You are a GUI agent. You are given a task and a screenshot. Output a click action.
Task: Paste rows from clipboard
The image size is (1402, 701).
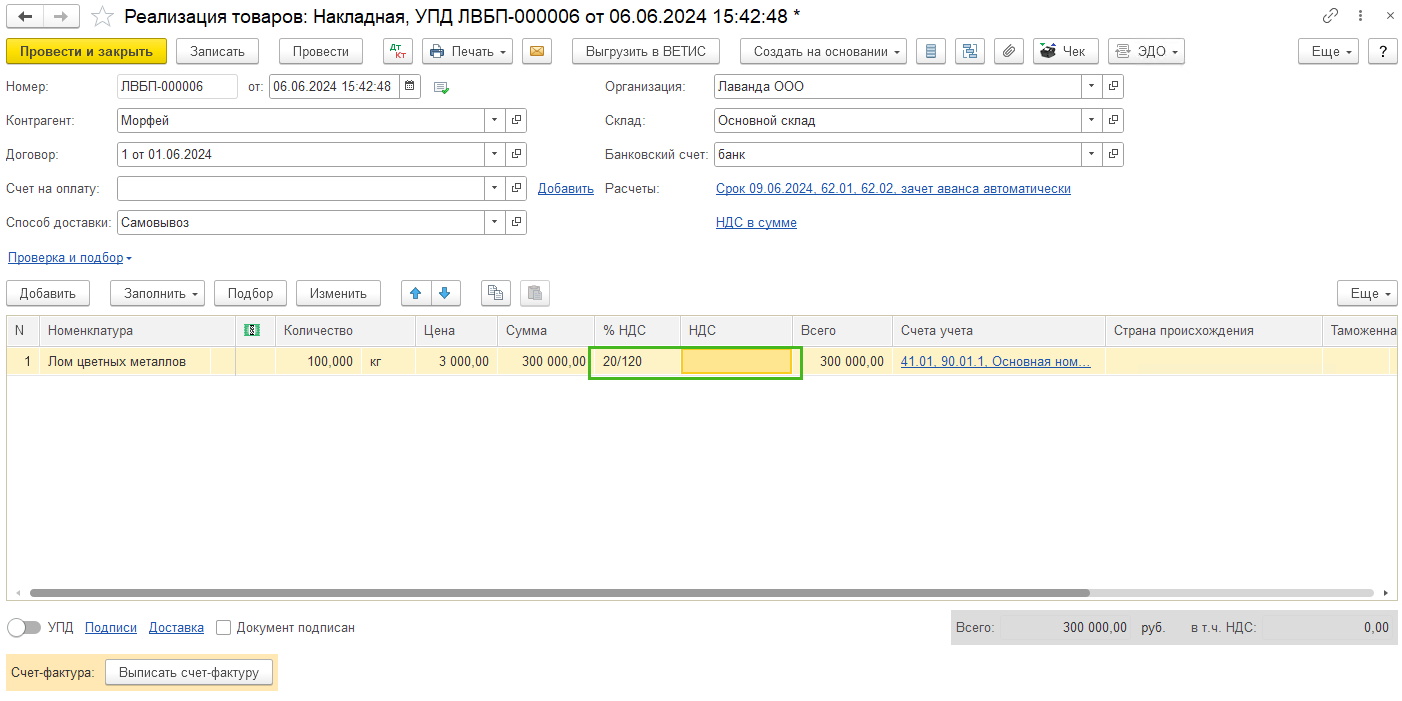point(535,293)
